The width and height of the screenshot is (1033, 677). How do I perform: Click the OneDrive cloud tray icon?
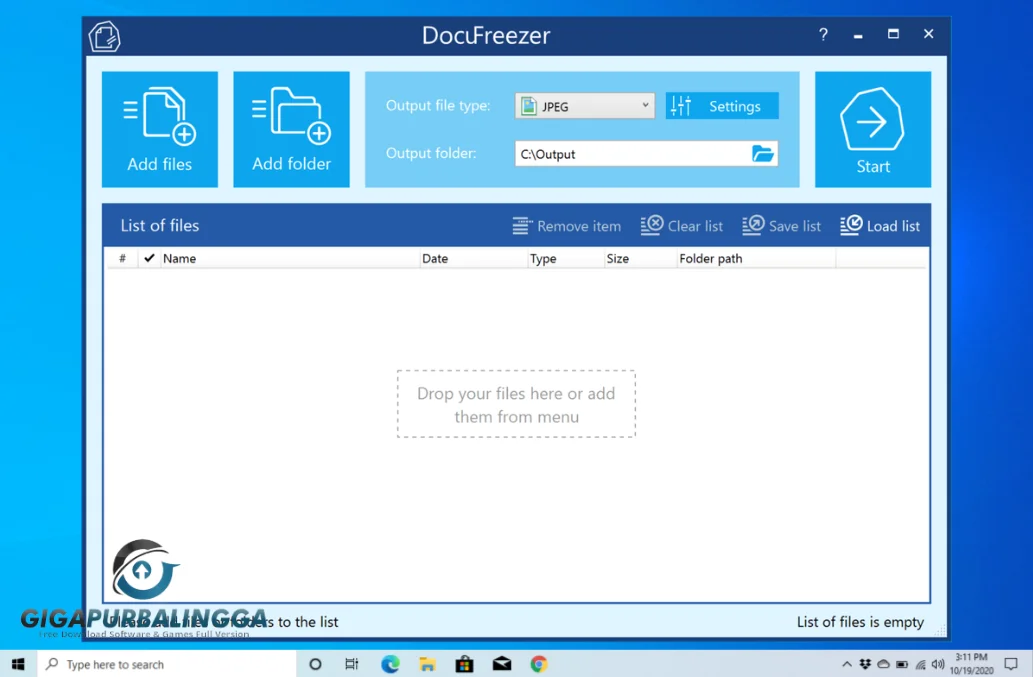(x=883, y=664)
